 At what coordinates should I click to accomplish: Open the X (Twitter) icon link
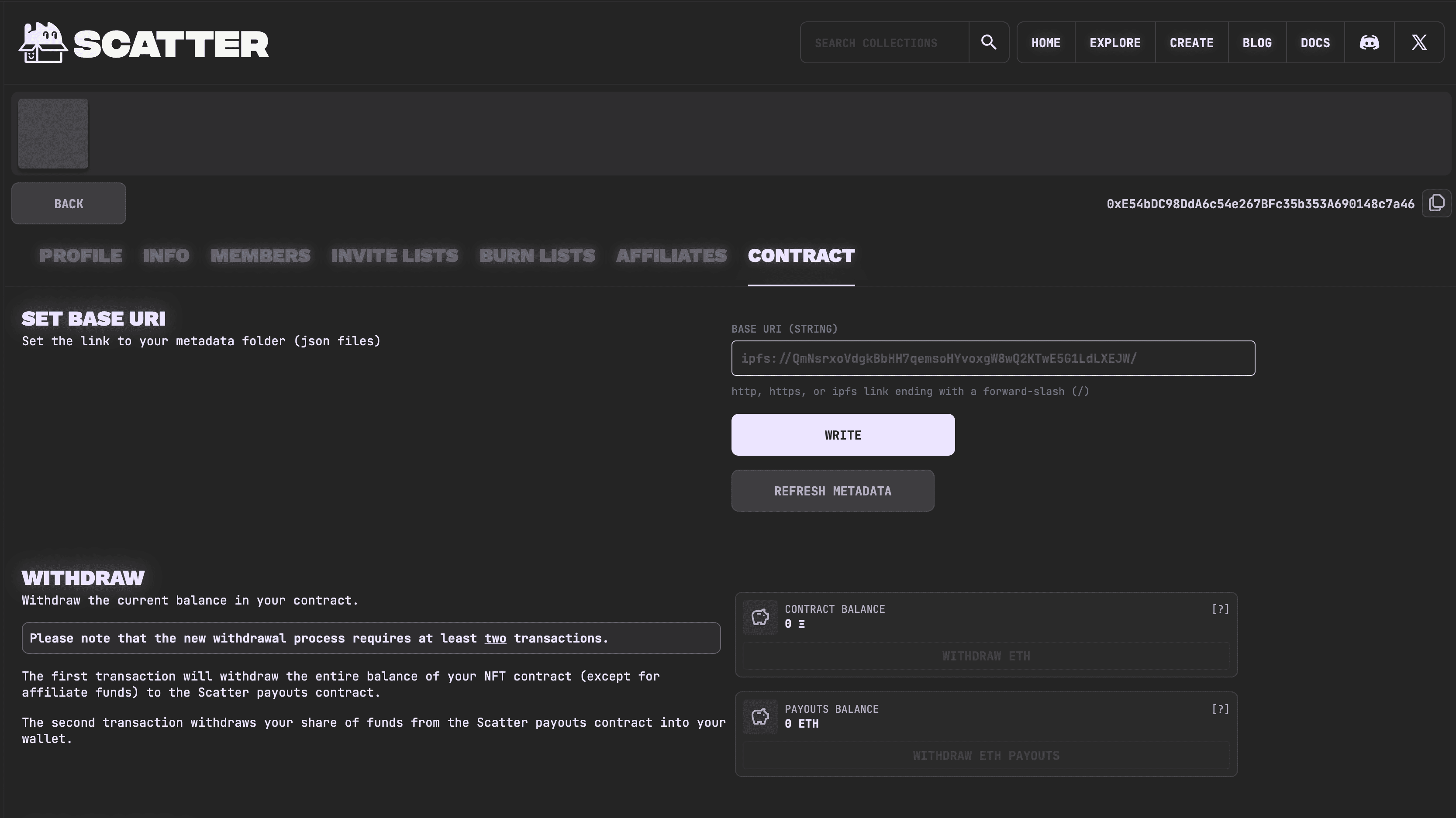1419,42
